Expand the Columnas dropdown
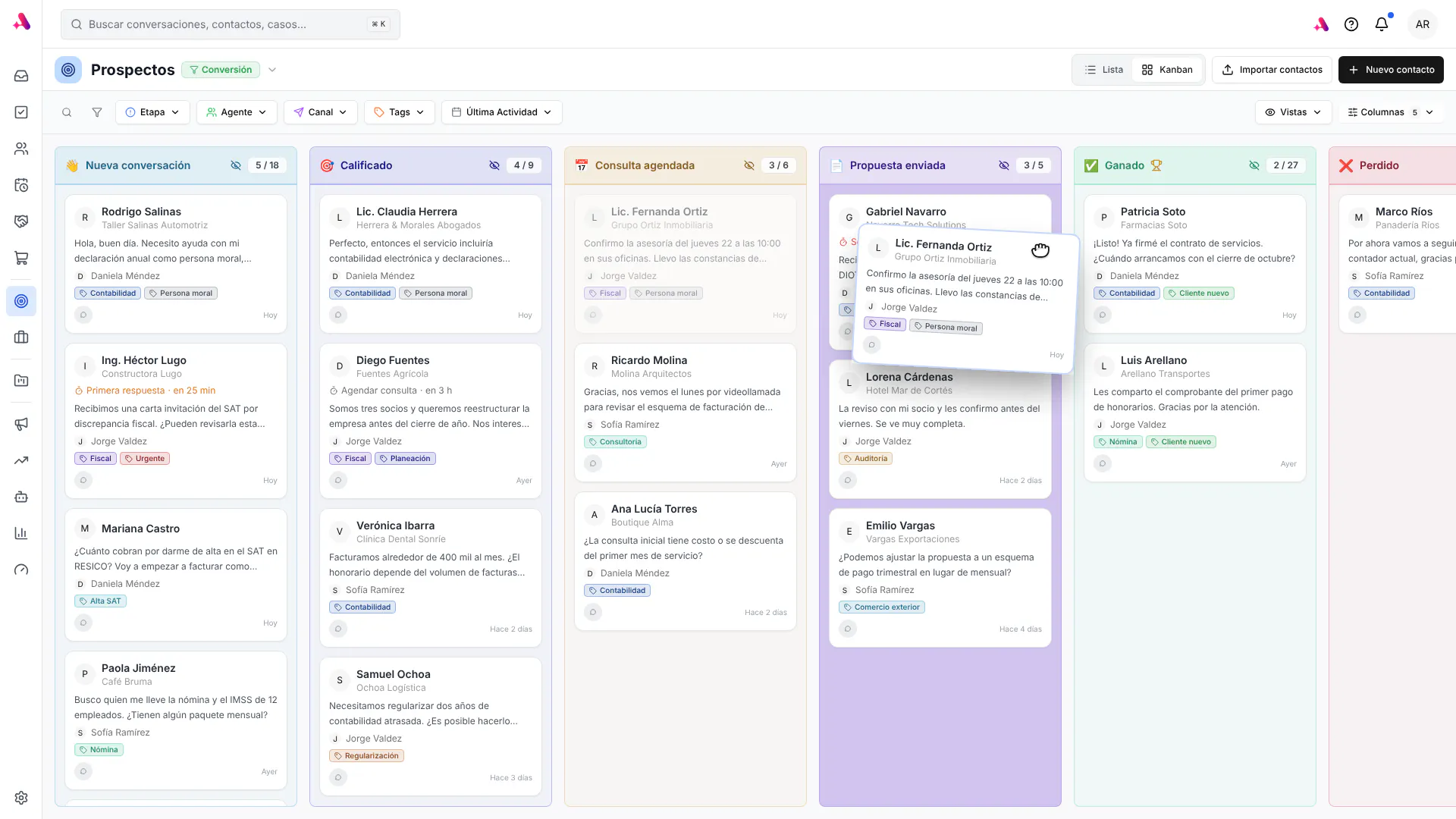This screenshot has height=819, width=1456. pyautogui.click(x=1391, y=112)
